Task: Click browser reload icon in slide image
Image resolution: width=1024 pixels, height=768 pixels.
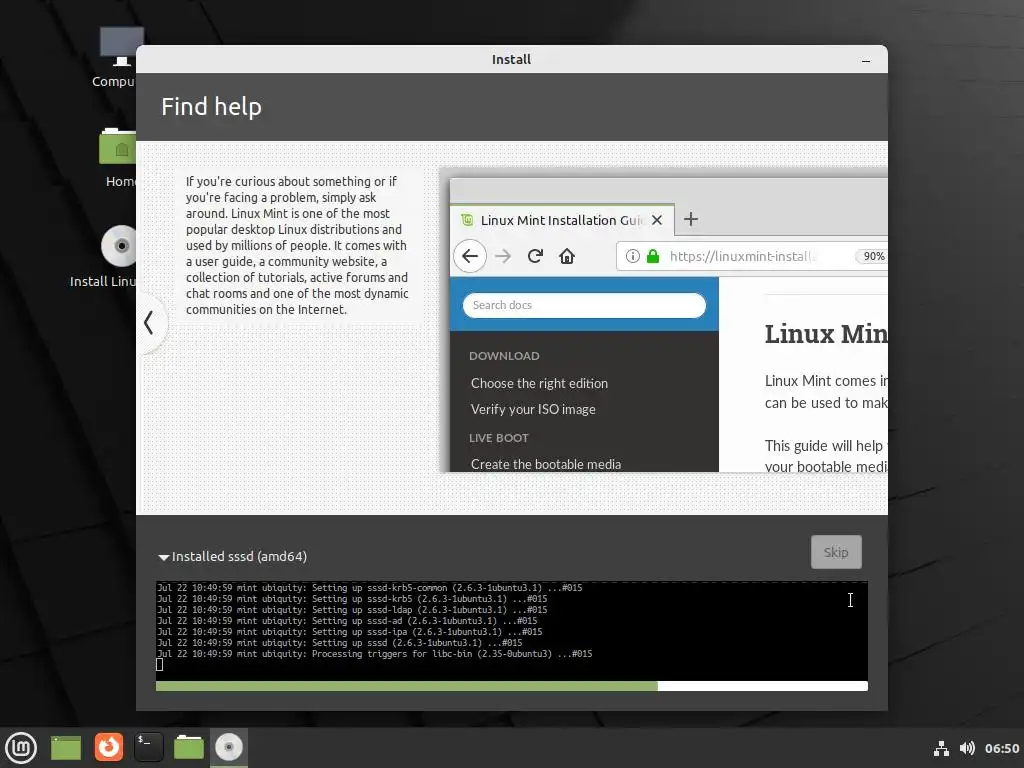Action: coord(536,256)
